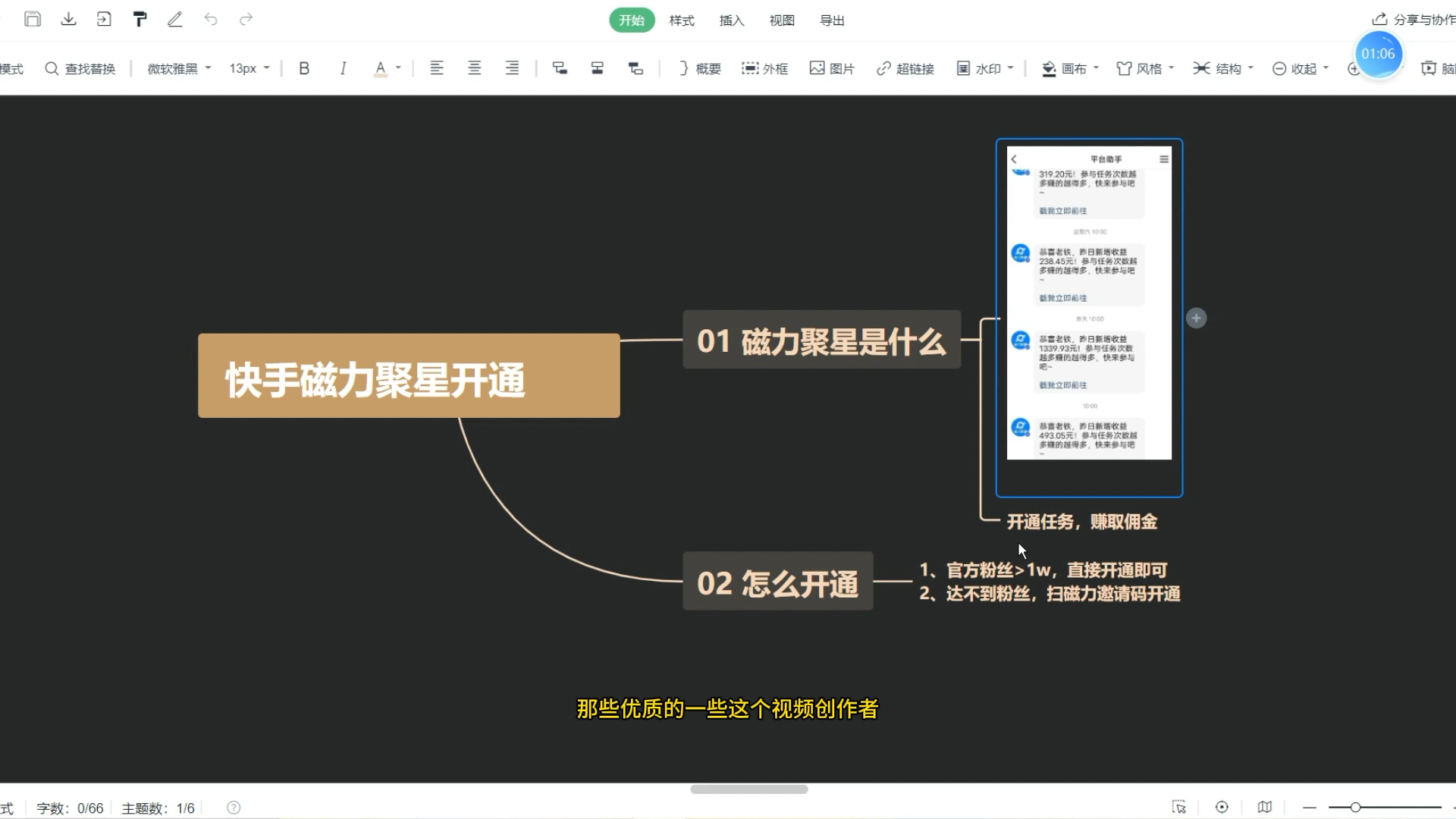Select the 01 磁力聚星是什么 node
This screenshot has width=1456, height=819.
point(821,340)
